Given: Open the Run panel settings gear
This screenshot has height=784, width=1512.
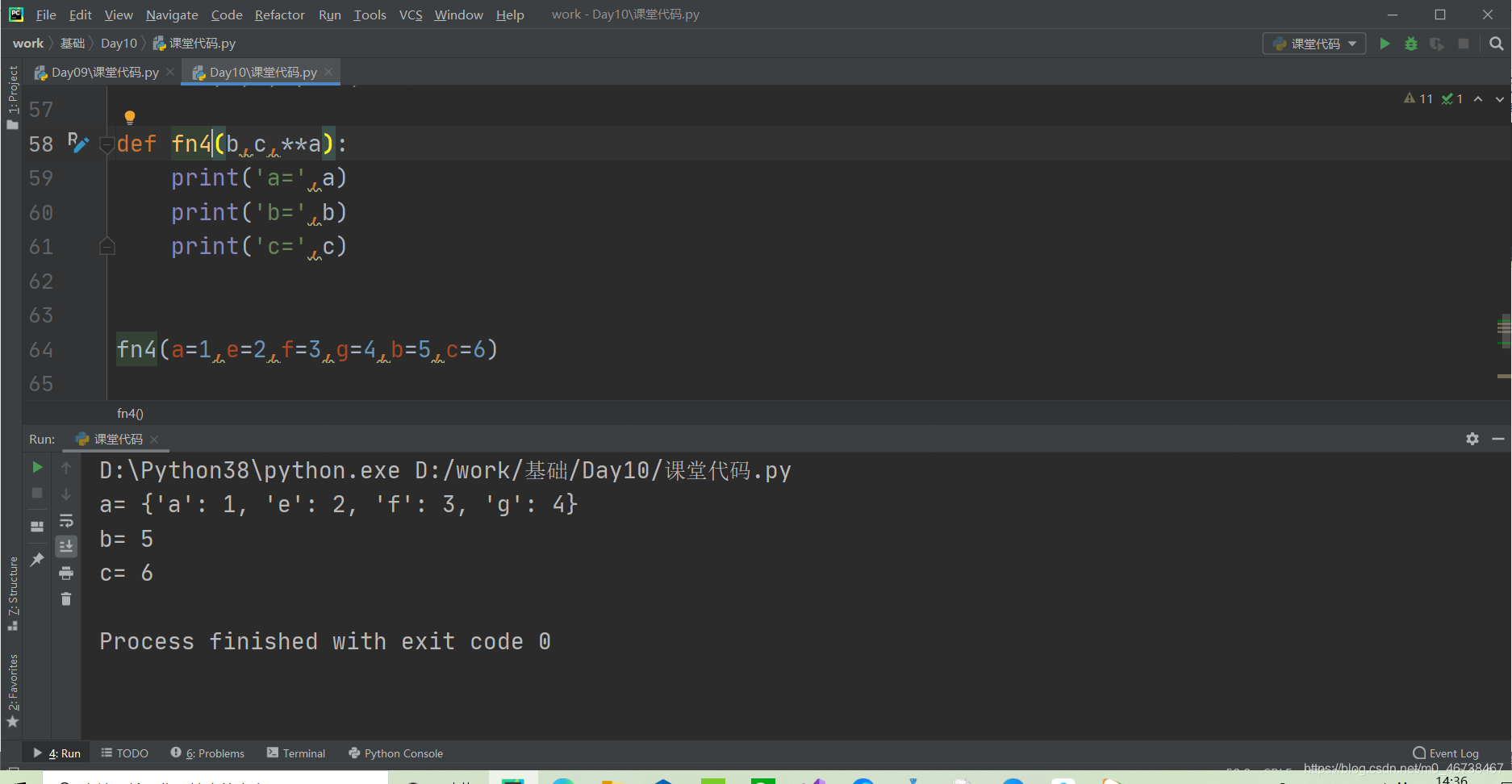Looking at the screenshot, I should pyautogui.click(x=1472, y=439).
